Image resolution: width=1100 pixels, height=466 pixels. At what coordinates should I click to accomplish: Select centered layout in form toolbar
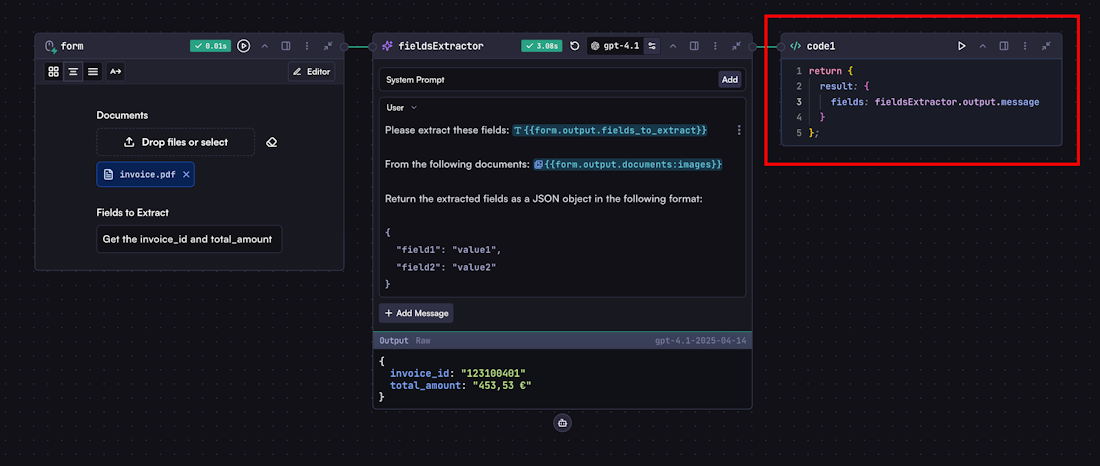(x=73, y=72)
